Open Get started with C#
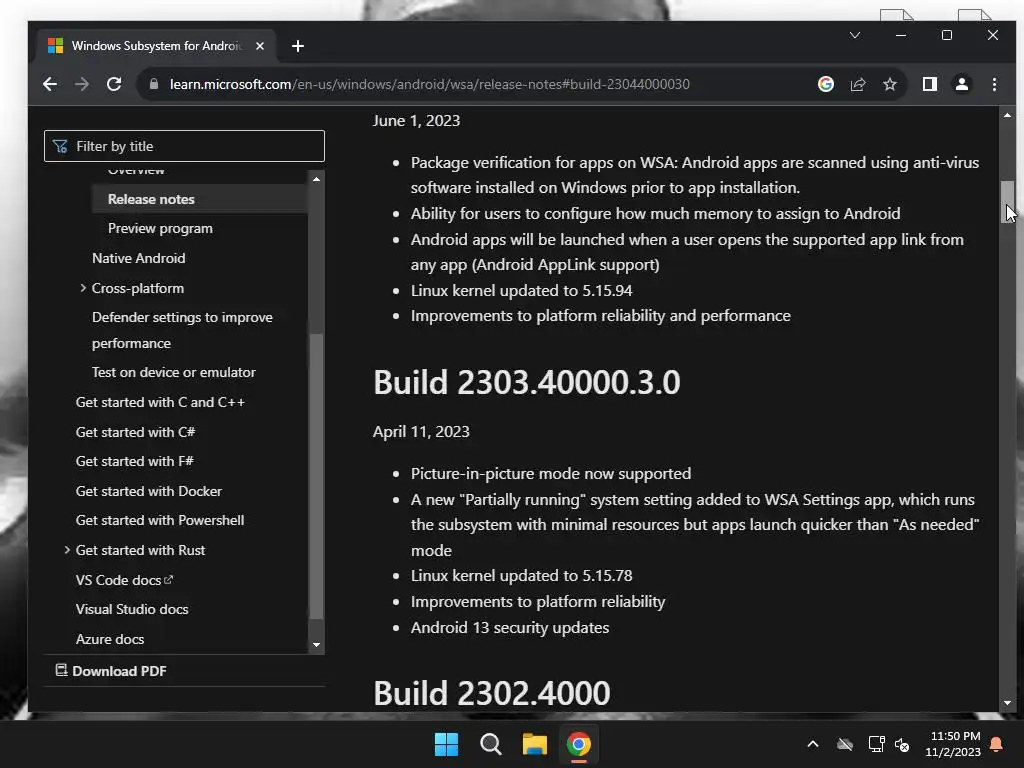The image size is (1024, 768). (135, 432)
